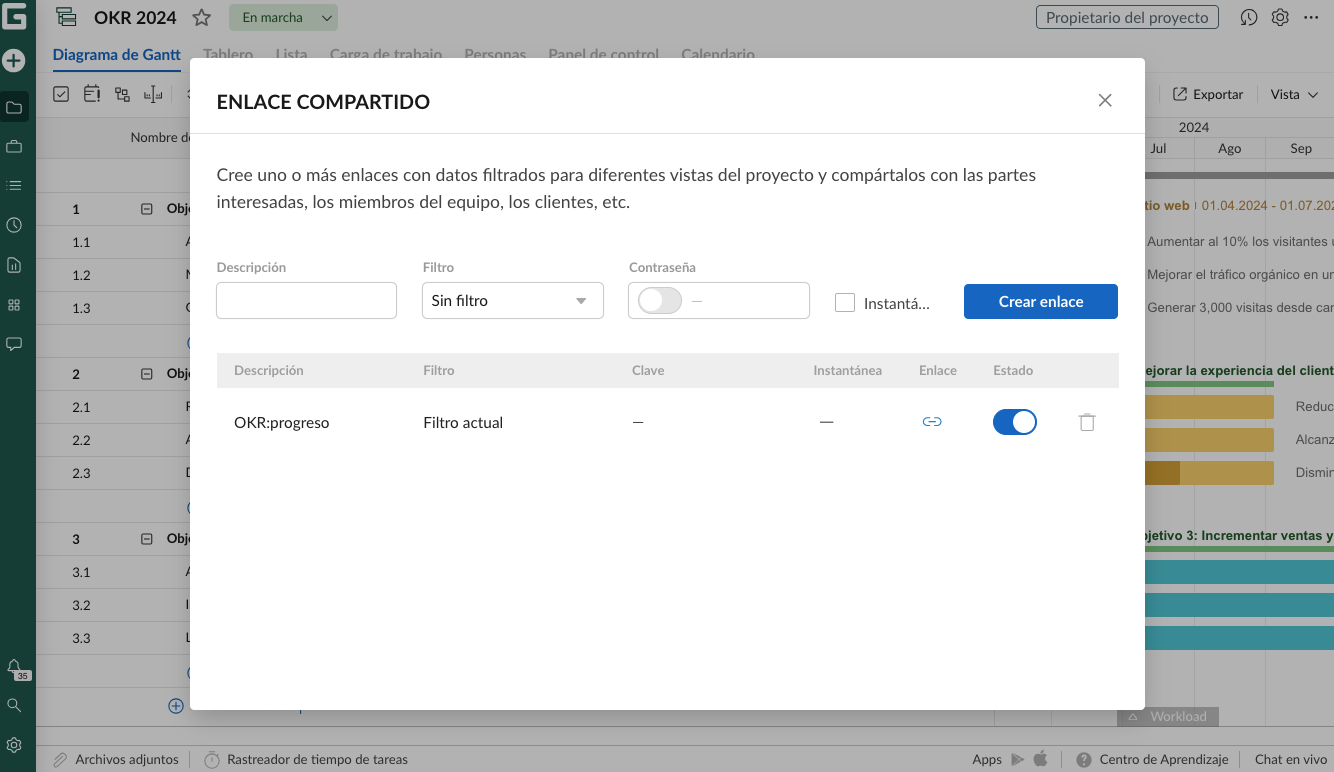This screenshot has width=1334, height=772.
Task: Open the three-dots more menu at top right
Action: [1311, 17]
